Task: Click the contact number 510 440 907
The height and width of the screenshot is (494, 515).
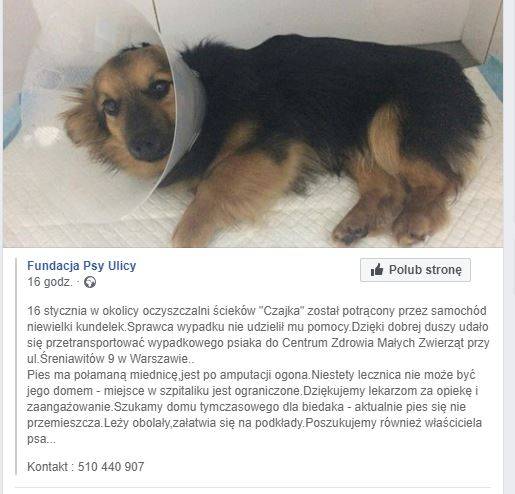Action: pos(111,466)
